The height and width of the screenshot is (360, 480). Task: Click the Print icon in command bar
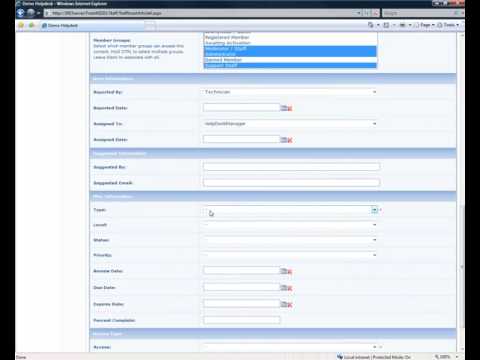click(402, 25)
